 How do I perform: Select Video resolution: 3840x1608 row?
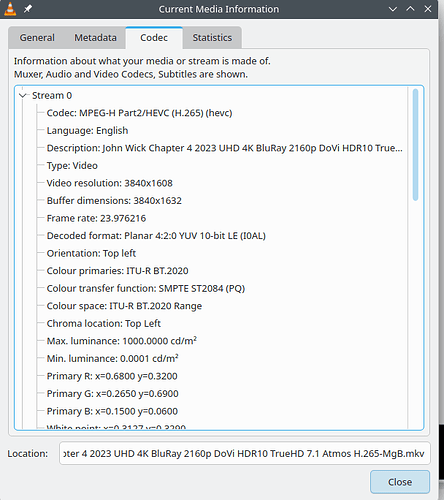coord(110,183)
